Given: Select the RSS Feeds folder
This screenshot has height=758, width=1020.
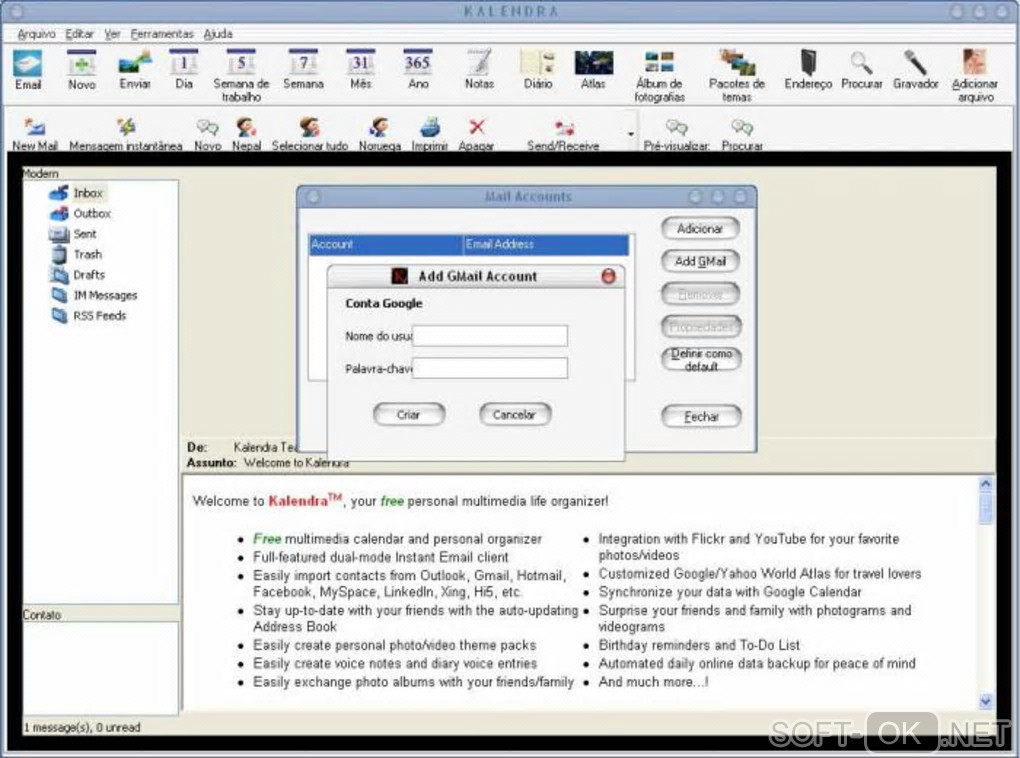Looking at the screenshot, I should (x=89, y=316).
